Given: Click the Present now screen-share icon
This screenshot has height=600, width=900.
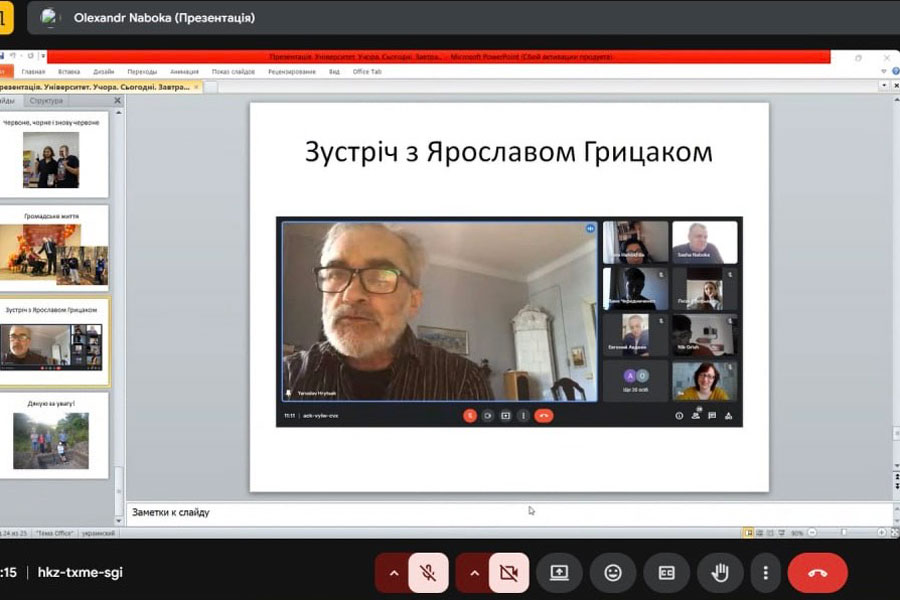Looking at the screenshot, I should (559, 572).
